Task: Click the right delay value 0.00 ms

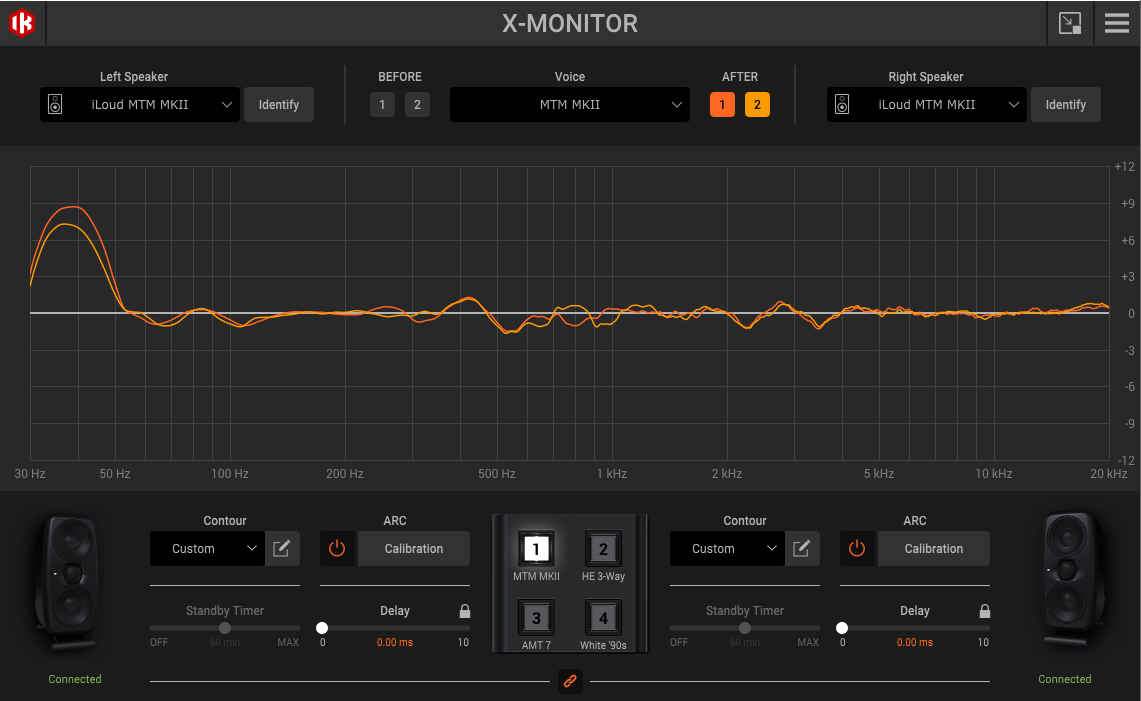Action: tap(915, 642)
